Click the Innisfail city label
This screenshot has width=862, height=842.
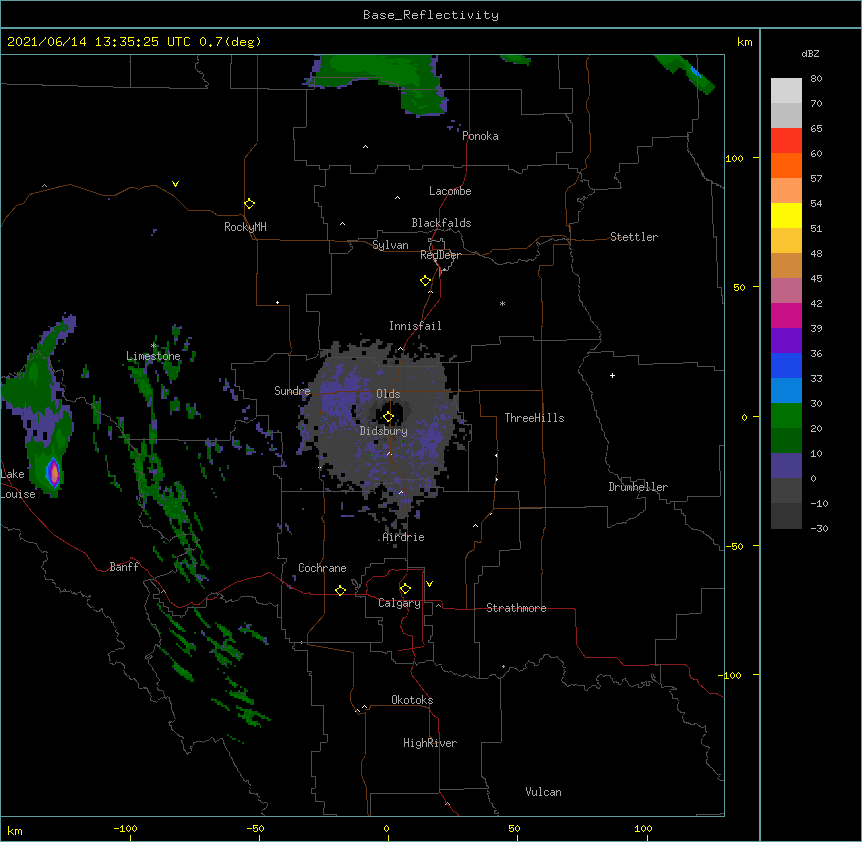pos(415,326)
